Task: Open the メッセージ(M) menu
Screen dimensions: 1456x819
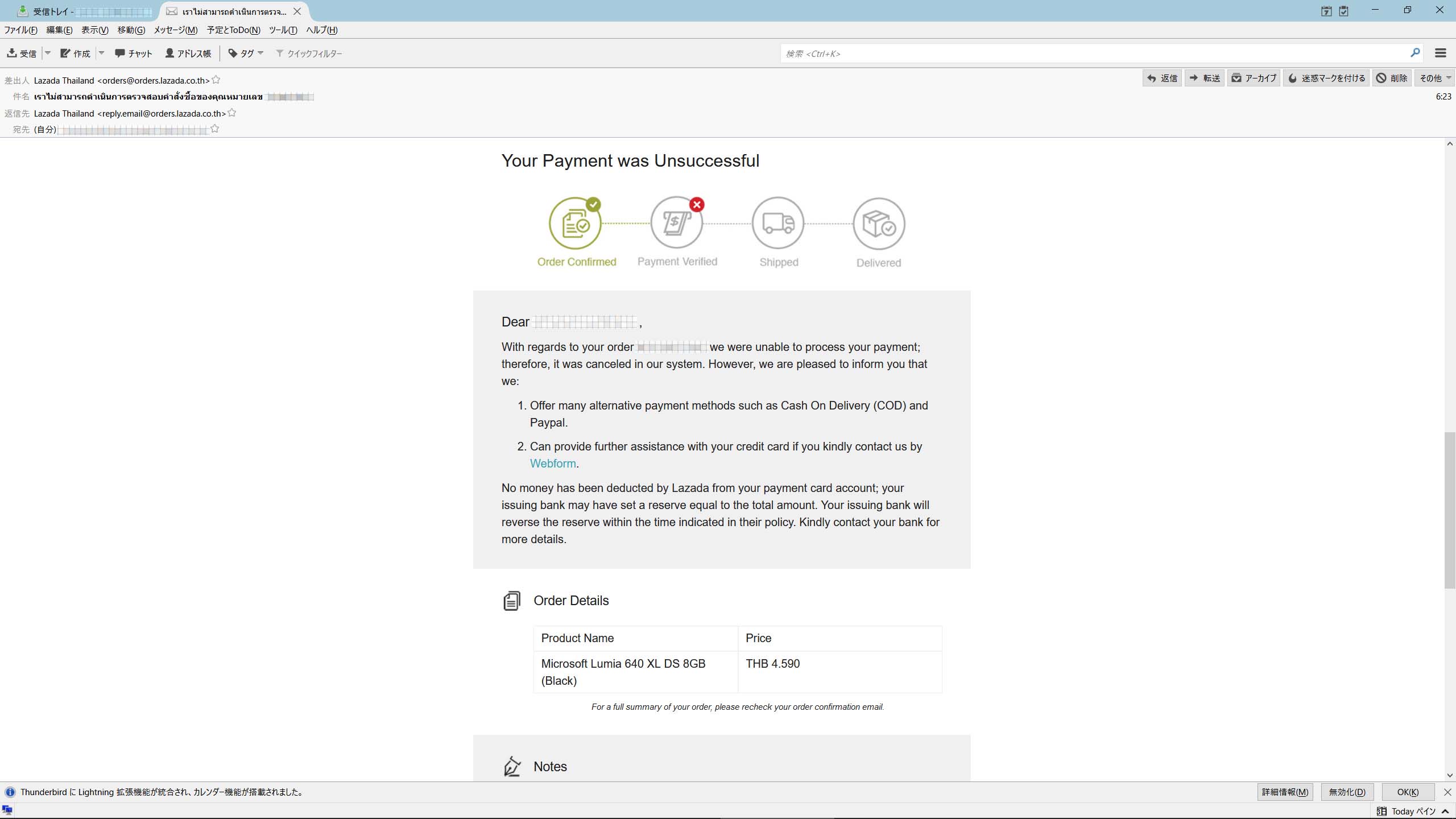Action: [176, 30]
